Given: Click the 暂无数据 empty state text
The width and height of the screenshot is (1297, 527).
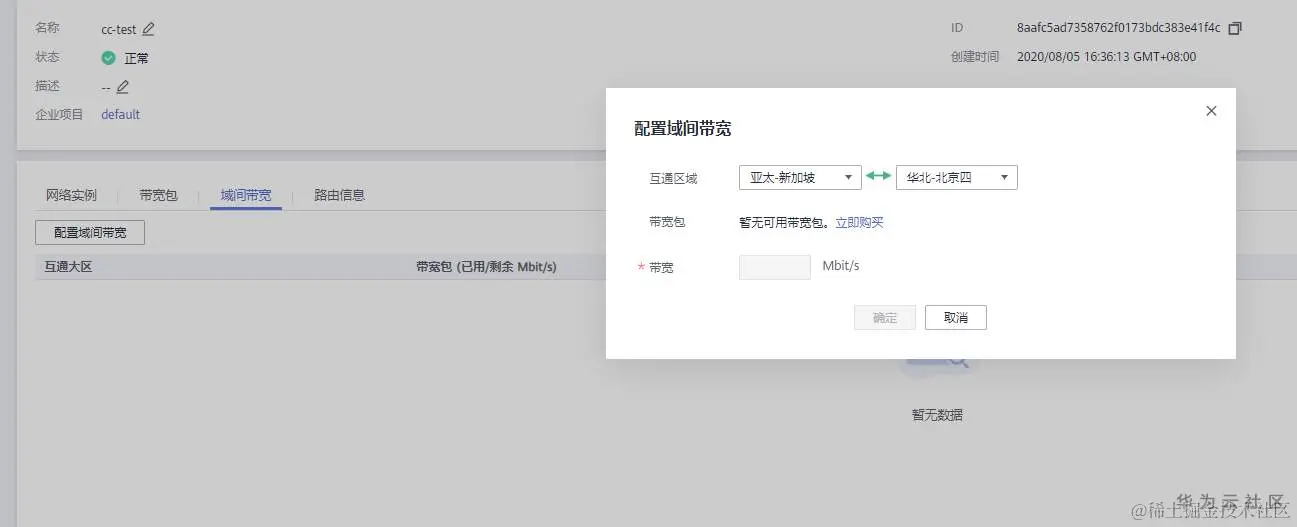Looking at the screenshot, I should coord(937,415).
